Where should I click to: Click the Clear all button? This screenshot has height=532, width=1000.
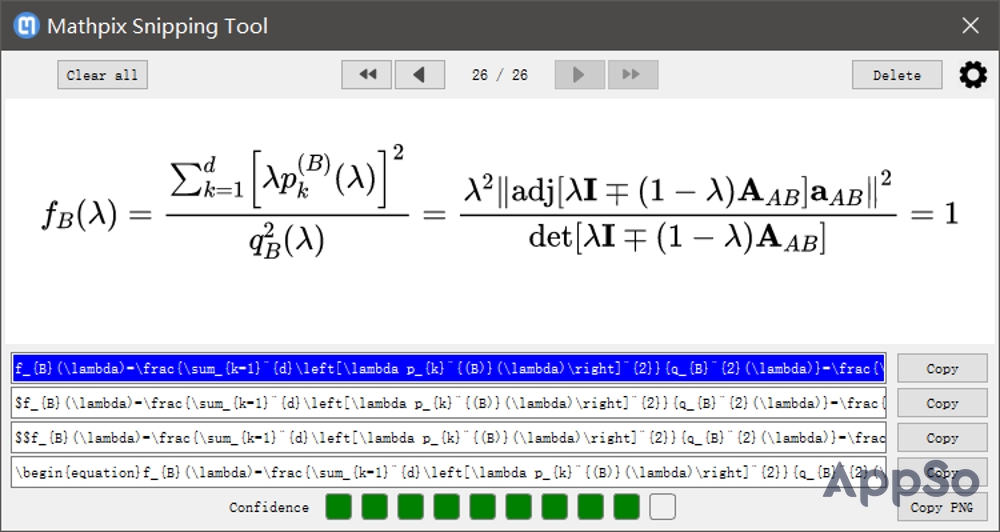[103, 75]
